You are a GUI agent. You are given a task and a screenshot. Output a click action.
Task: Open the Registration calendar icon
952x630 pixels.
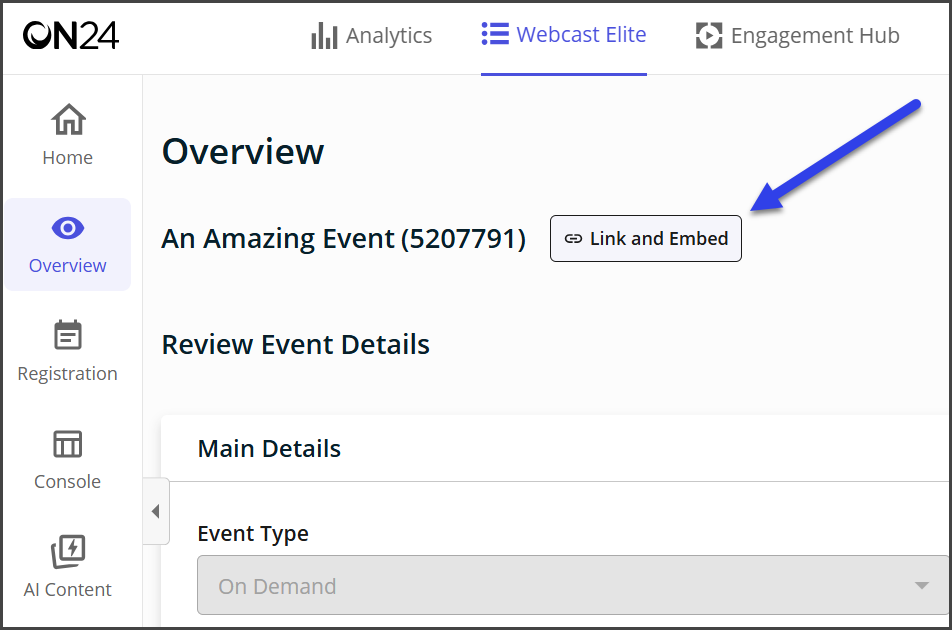68,334
